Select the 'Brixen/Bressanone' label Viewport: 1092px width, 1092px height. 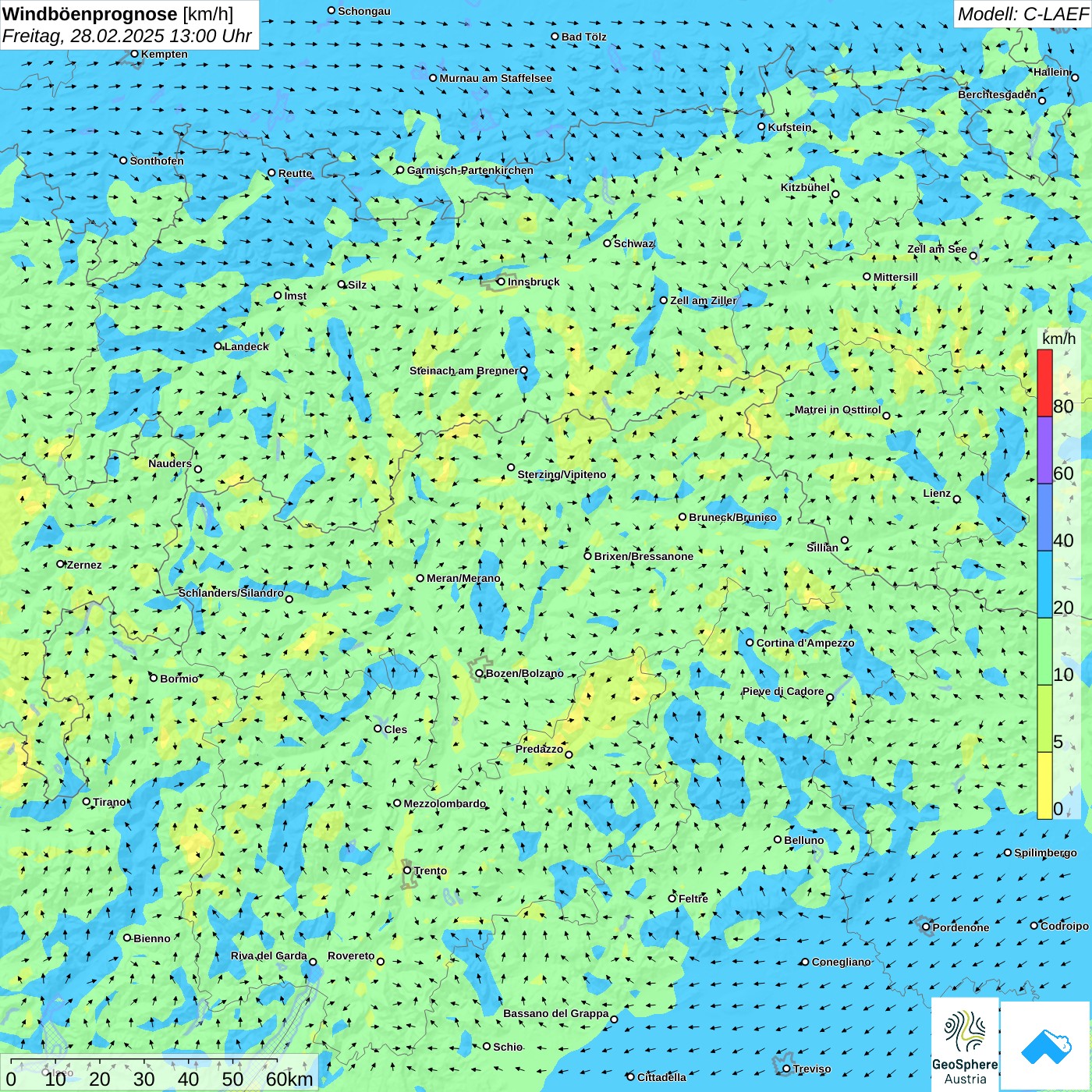(643, 556)
